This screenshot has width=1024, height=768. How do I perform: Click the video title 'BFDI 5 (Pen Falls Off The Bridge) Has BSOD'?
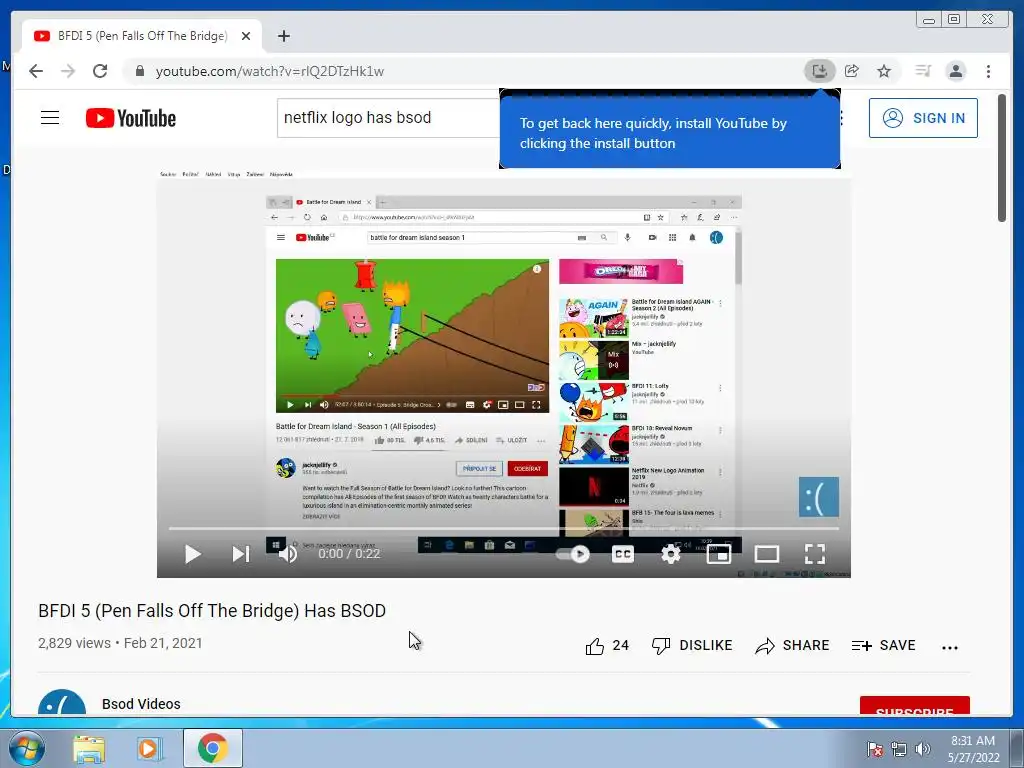pyautogui.click(x=212, y=611)
